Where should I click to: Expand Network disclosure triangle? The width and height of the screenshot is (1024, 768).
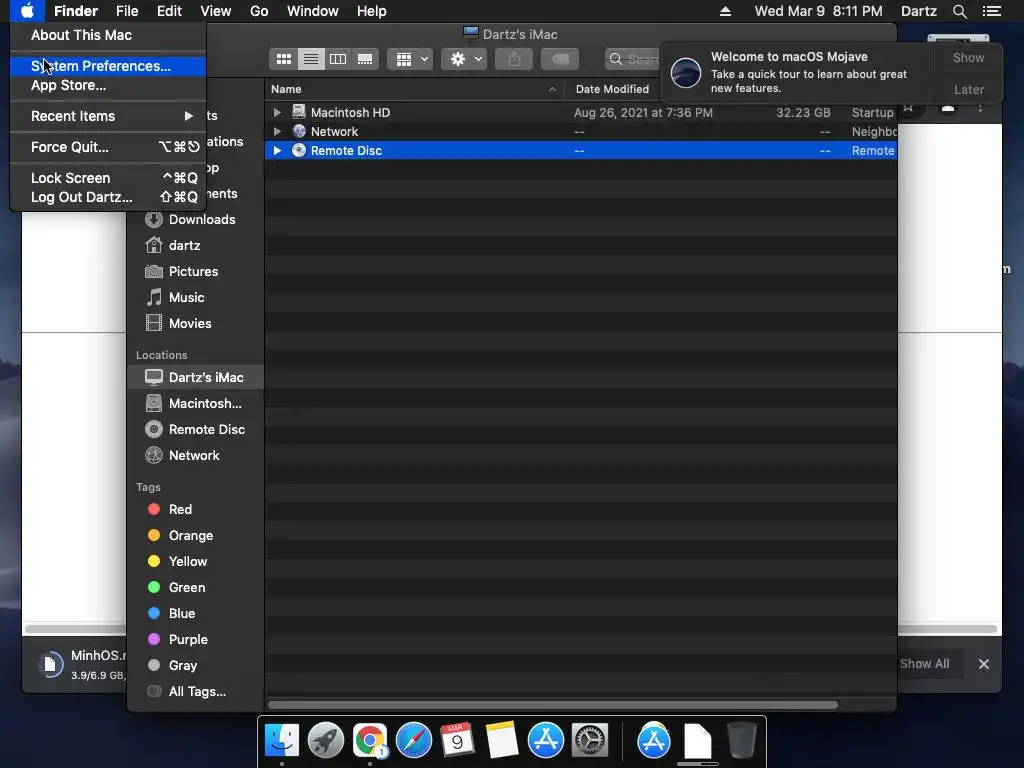(x=277, y=131)
